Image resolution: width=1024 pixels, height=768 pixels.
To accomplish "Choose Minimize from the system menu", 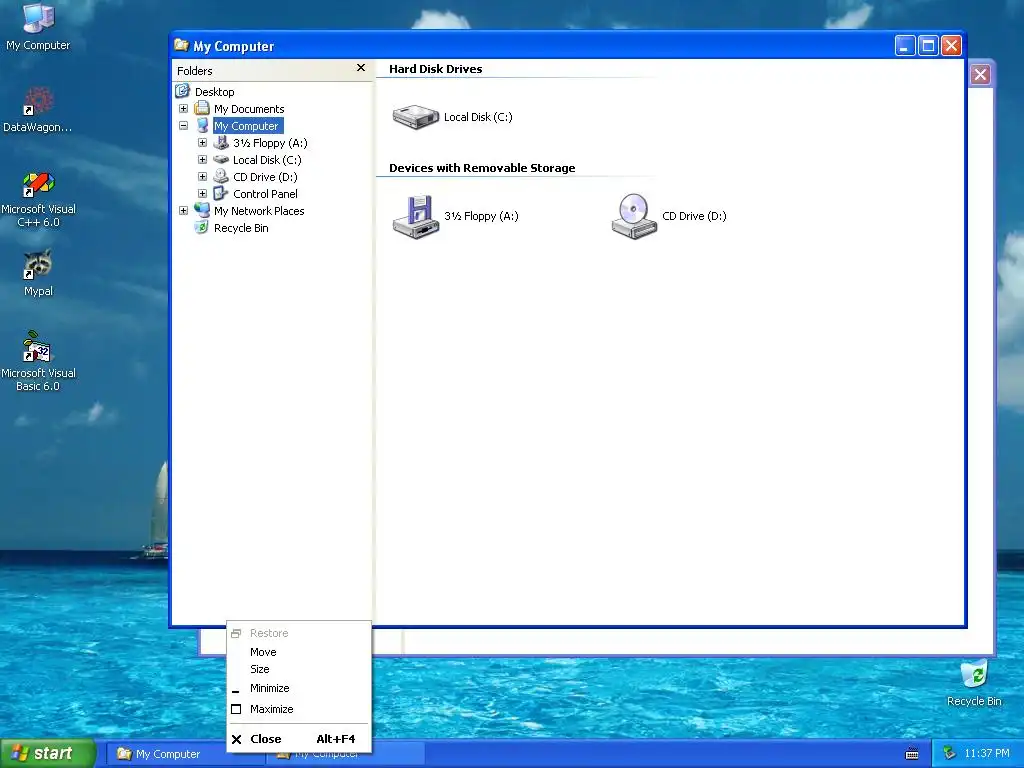I will (x=299, y=688).
